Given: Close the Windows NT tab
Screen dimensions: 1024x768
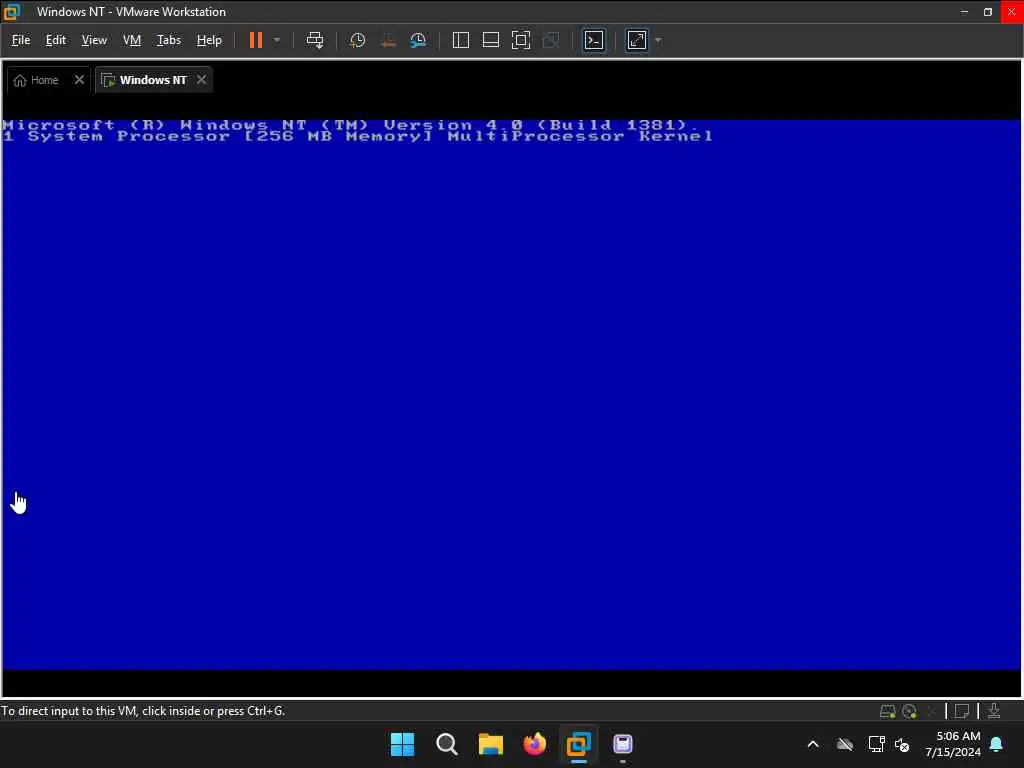Looking at the screenshot, I should click(x=202, y=80).
